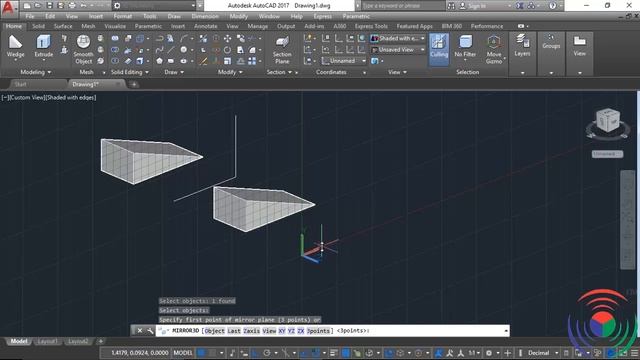The height and width of the screenshot is (360, 640).
Task: Choose the XY option in command line
Action: coord(282,331)
